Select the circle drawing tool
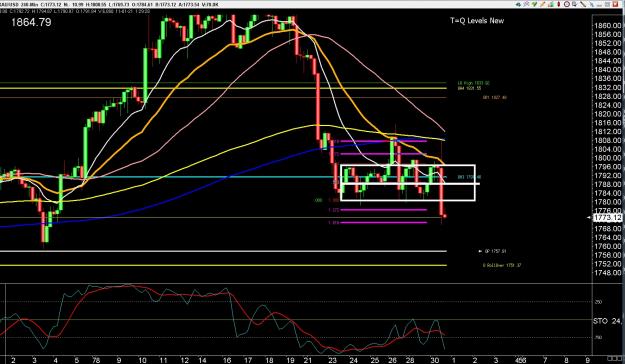 (x=567, y=4)
